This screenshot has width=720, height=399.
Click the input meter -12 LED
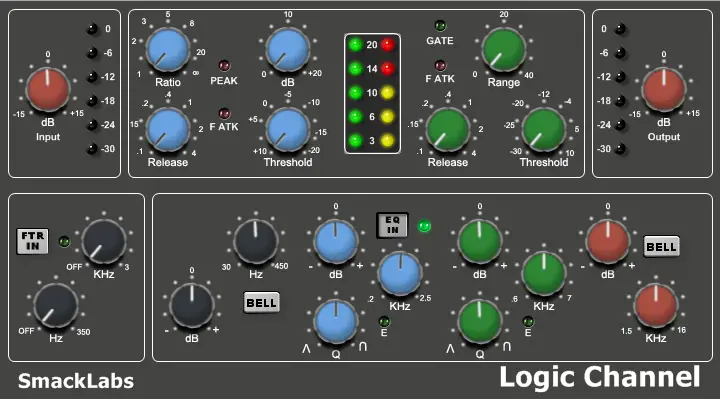click(x=92, y=77)
